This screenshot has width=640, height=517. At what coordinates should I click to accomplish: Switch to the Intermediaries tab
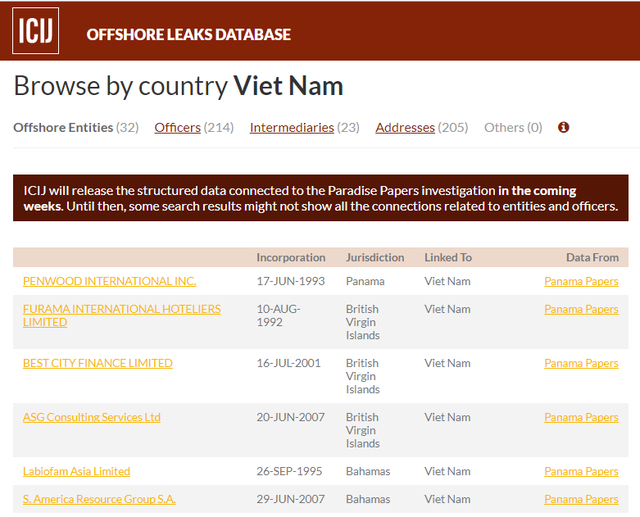(x=304, y=128)
